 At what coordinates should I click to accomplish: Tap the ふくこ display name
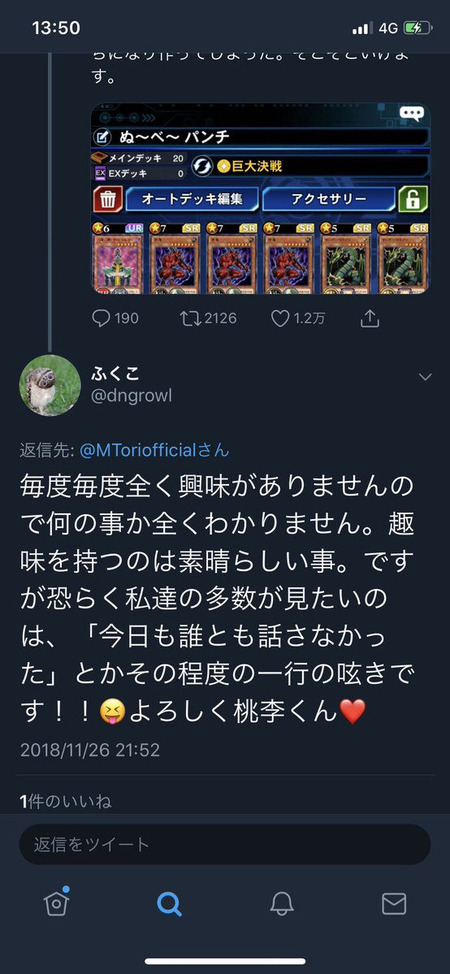[115, 373]
